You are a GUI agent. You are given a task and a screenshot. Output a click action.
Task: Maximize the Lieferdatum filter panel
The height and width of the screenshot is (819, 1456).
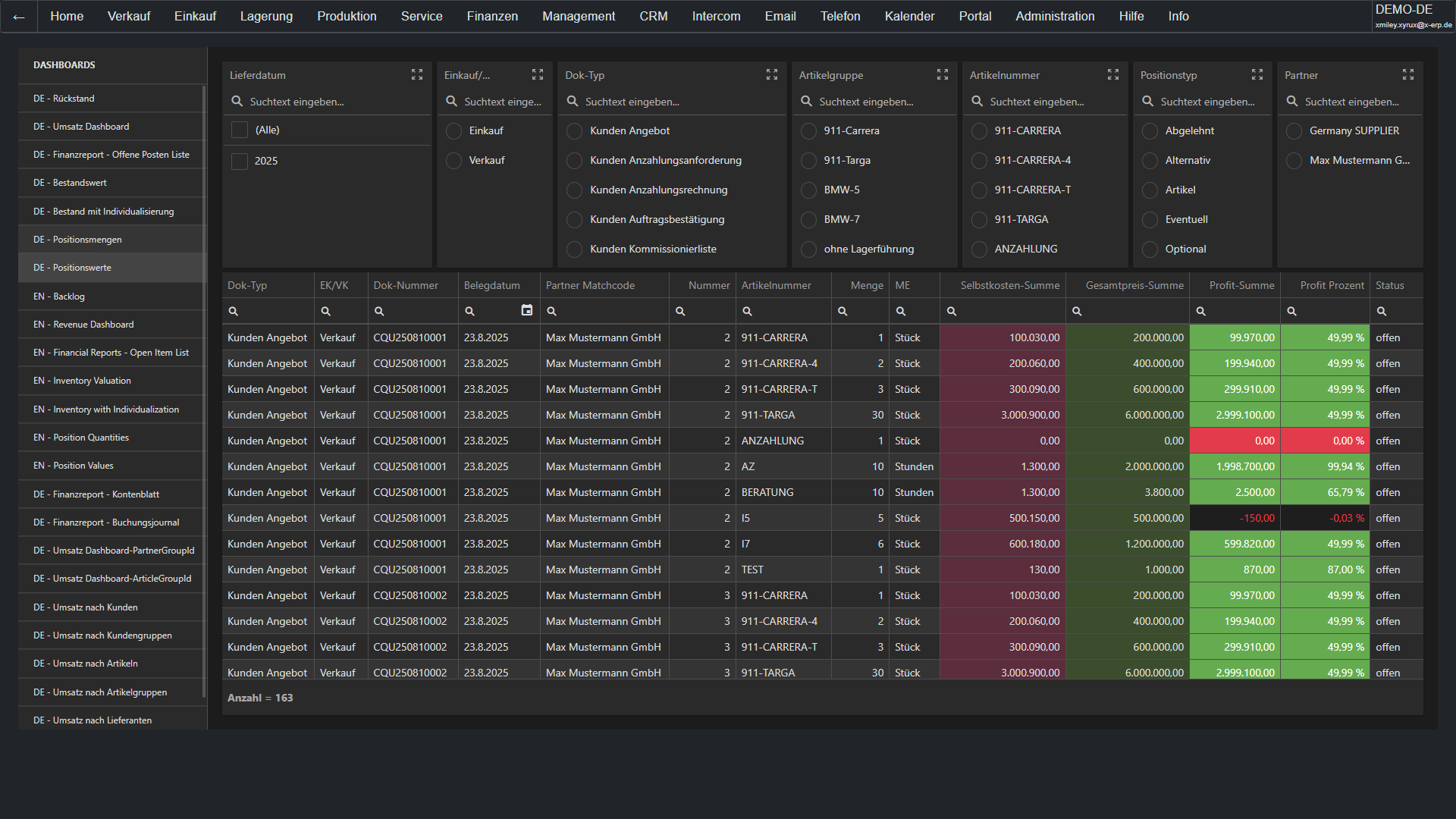tap(417, 74)
